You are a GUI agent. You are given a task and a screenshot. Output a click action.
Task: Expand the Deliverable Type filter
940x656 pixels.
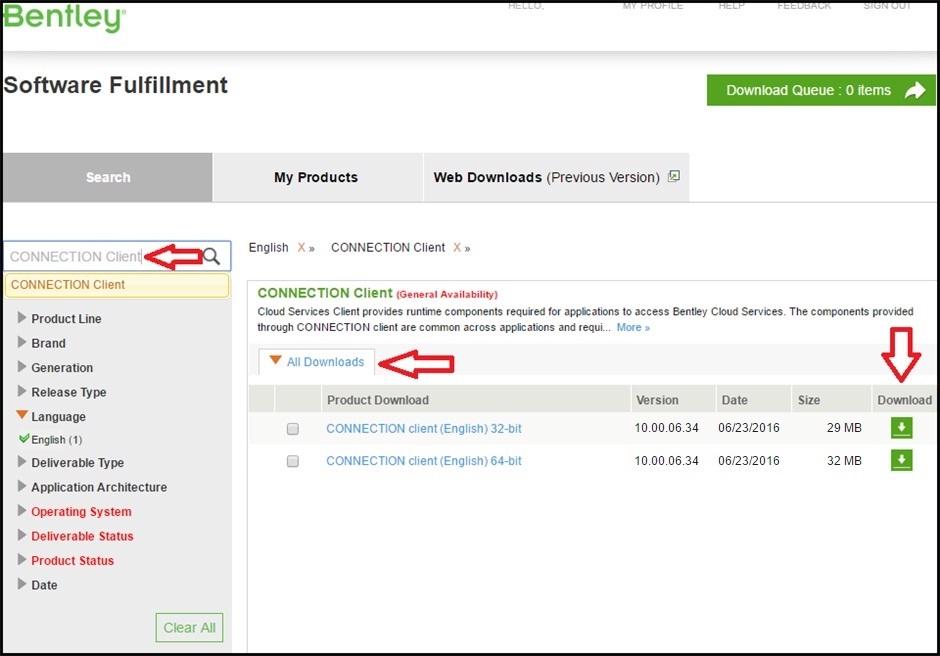click(22, 462)
